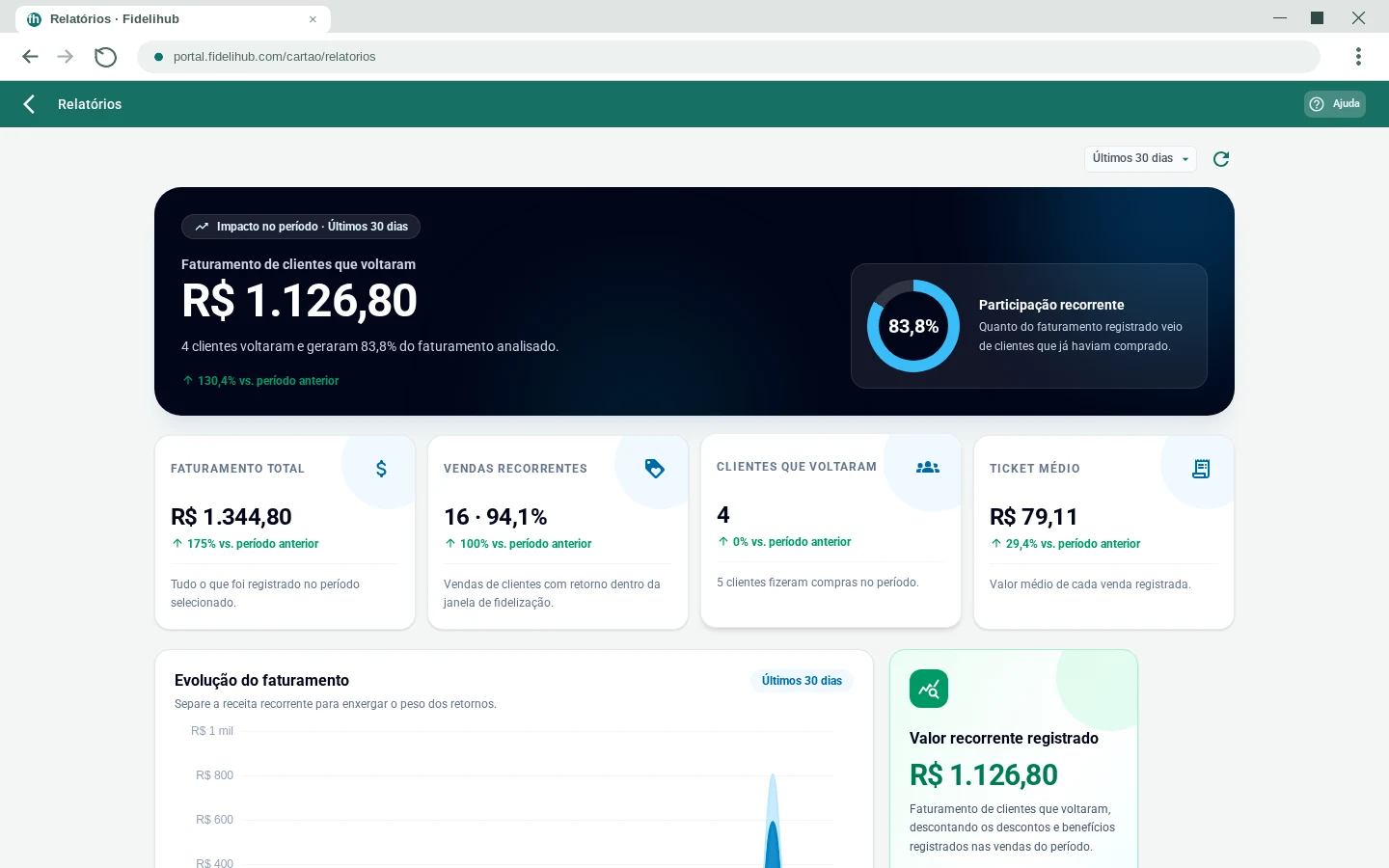Click the R$ 1.126,80 hero revenue figure
The height and width of the screenshot is (868, 1389).
click(300, 301)
